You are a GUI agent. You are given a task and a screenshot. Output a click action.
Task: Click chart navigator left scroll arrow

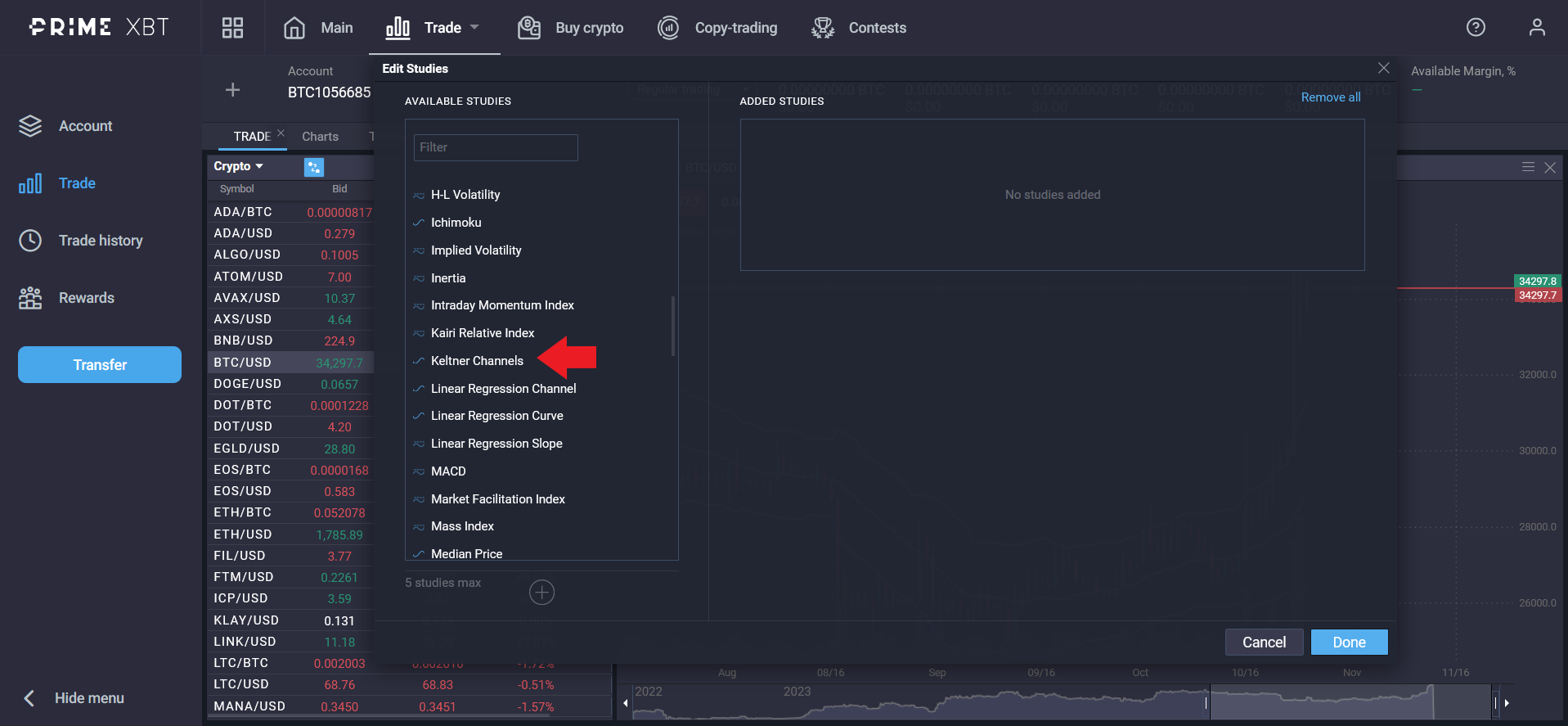point(626,703)
